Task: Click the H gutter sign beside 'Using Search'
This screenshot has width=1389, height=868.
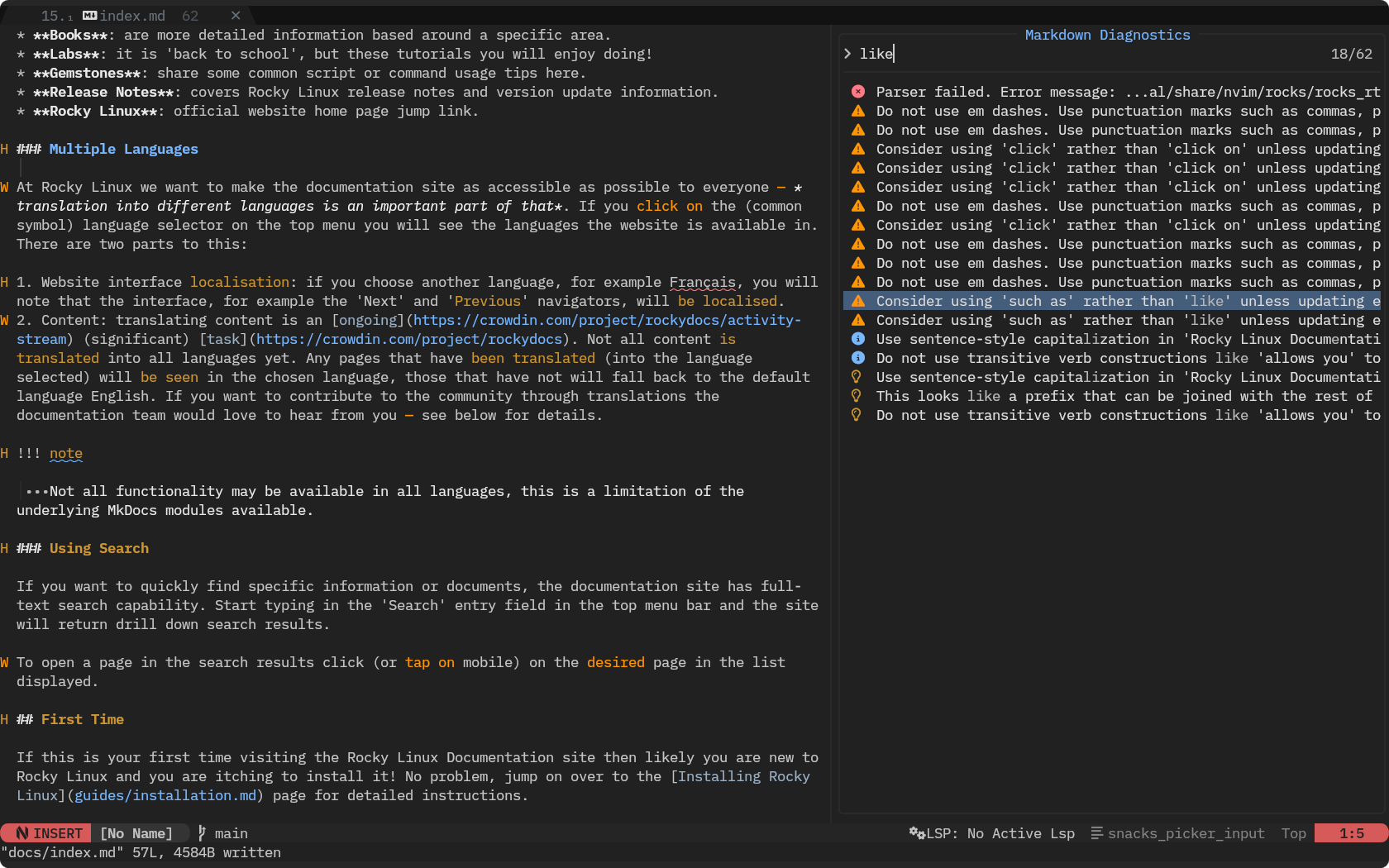Action: pos(5,548)
